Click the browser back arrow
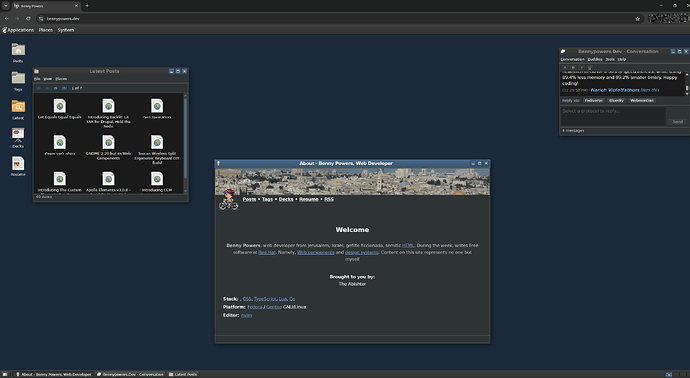 (7, 18)
